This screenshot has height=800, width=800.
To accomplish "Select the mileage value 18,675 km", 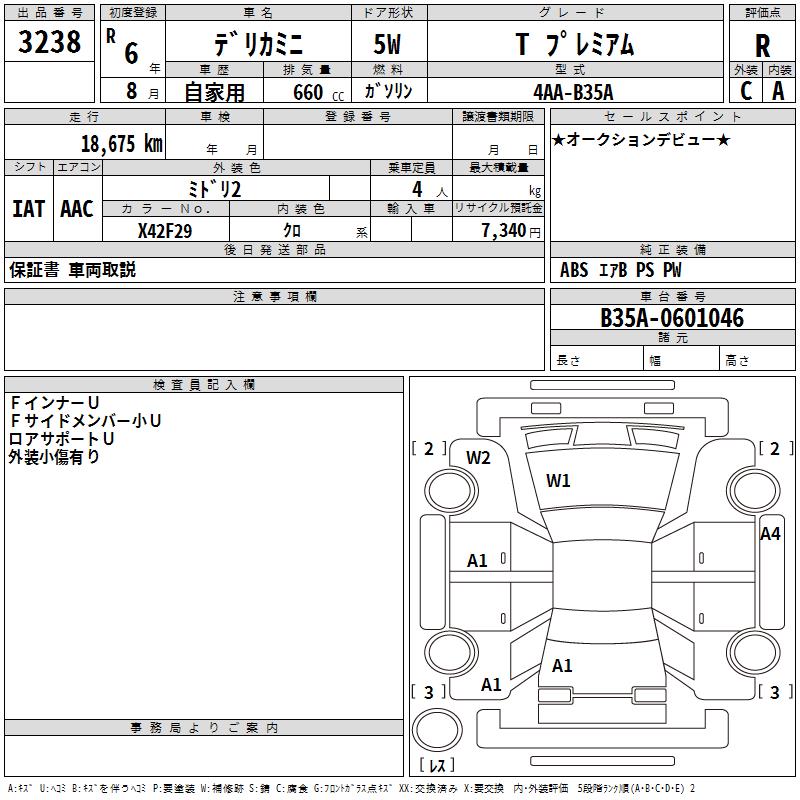I will [122, 143].
